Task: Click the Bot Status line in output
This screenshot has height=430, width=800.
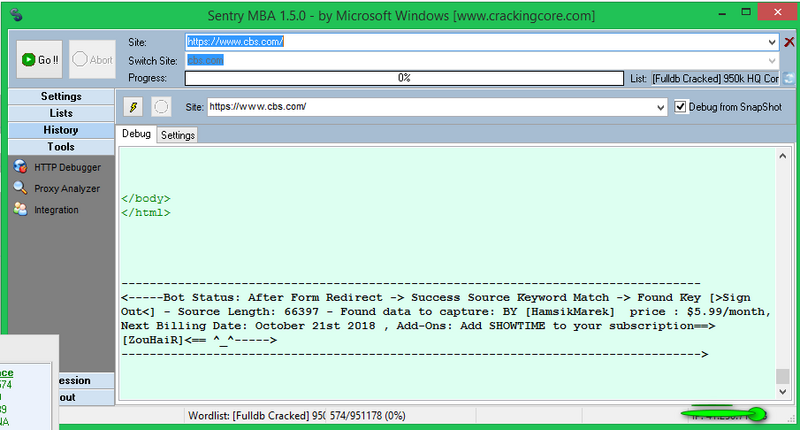Action: [x=436, y=297]
